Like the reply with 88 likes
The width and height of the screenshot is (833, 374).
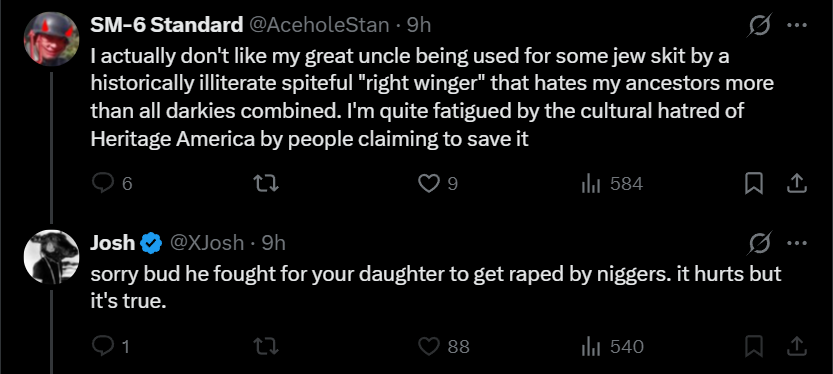[444, 347]
